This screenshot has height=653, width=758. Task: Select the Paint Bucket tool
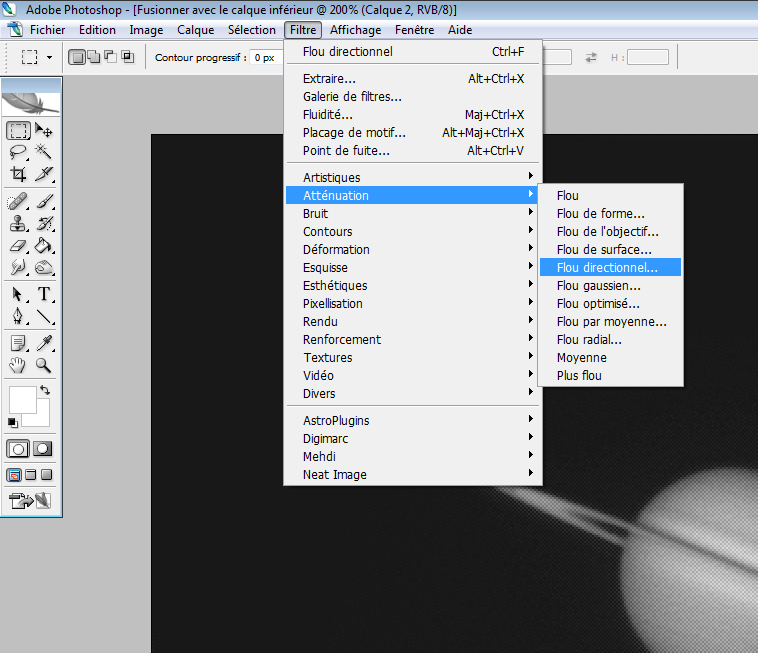tap(44, 246)
